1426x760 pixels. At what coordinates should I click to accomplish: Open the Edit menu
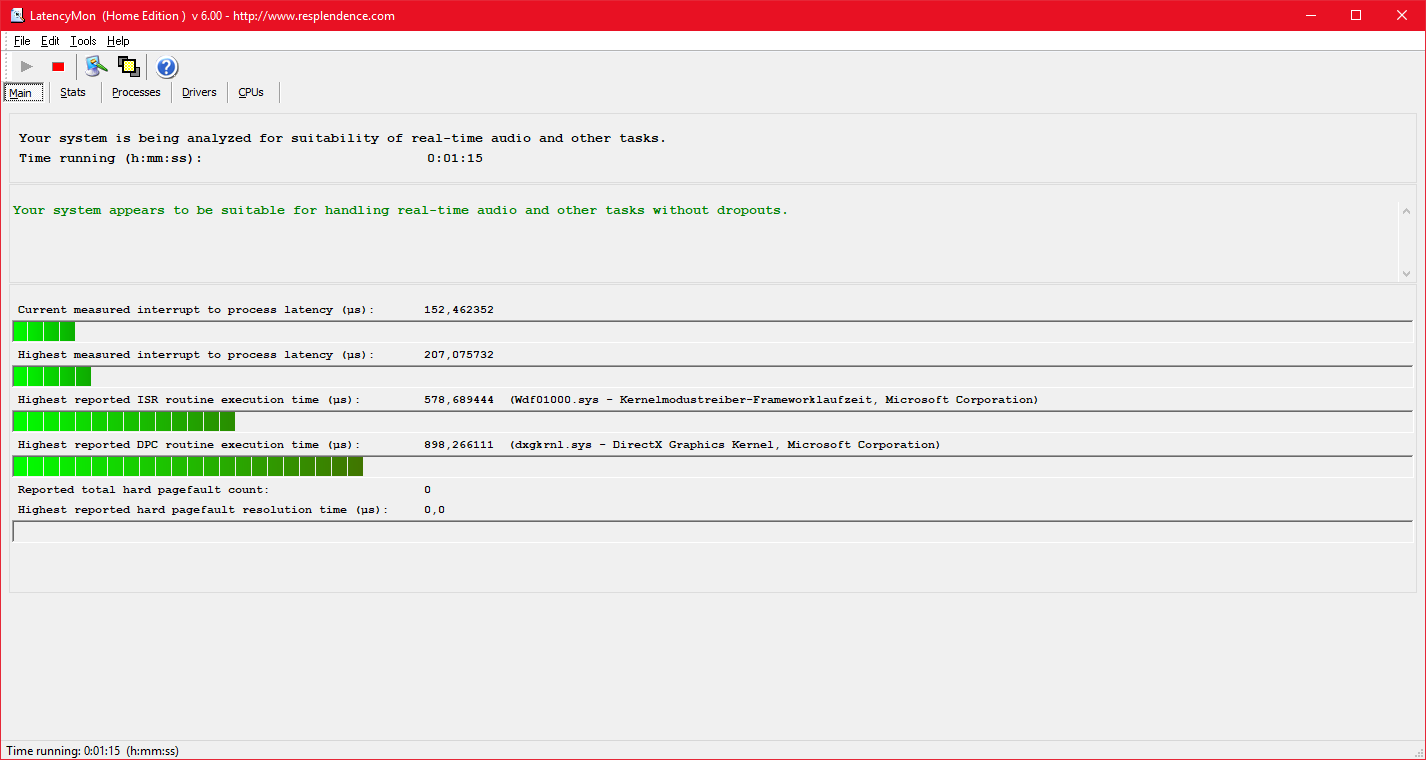(x=50, y=41)
